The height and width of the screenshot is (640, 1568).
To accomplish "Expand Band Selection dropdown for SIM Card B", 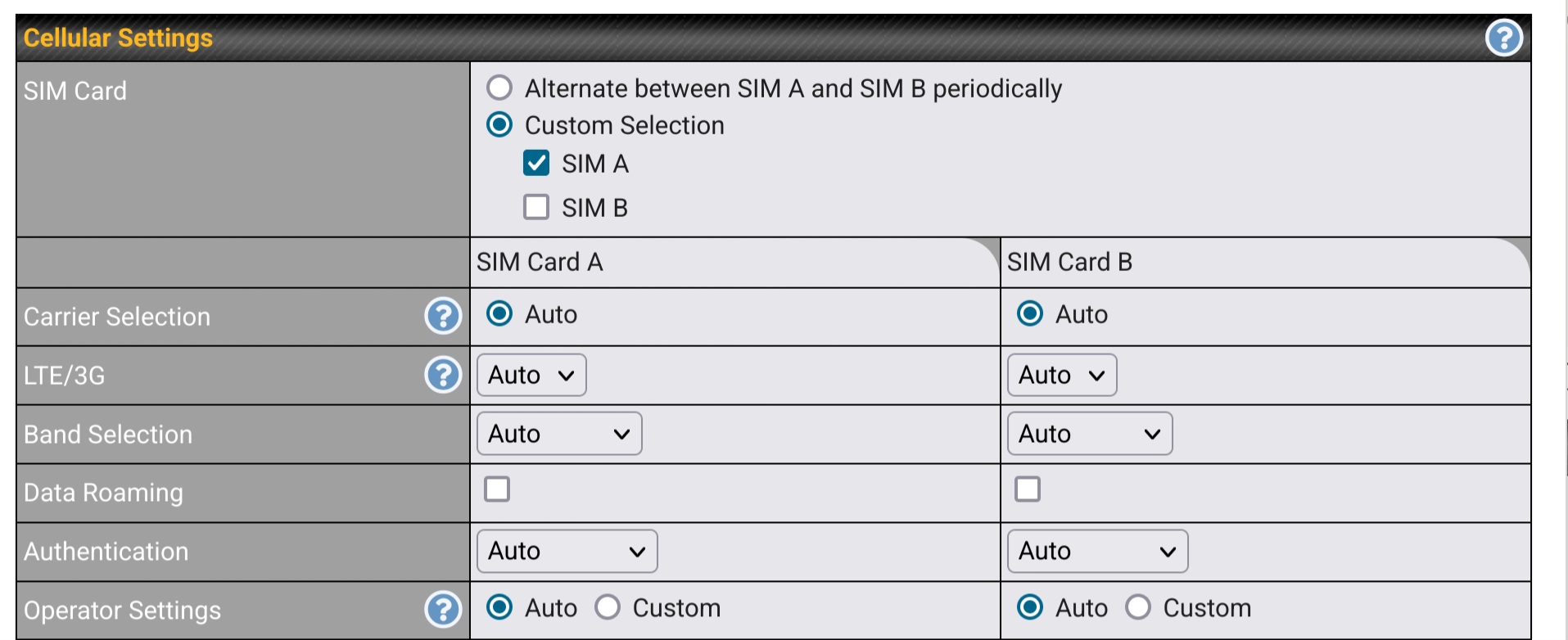I will (x=1090, y=434).
